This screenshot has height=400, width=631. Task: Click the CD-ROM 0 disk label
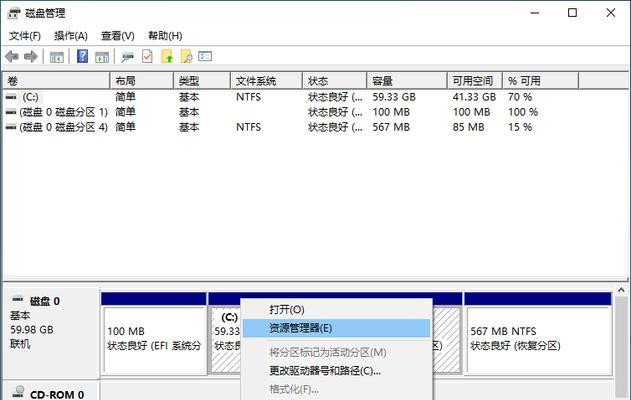click(x=51, y=391)
